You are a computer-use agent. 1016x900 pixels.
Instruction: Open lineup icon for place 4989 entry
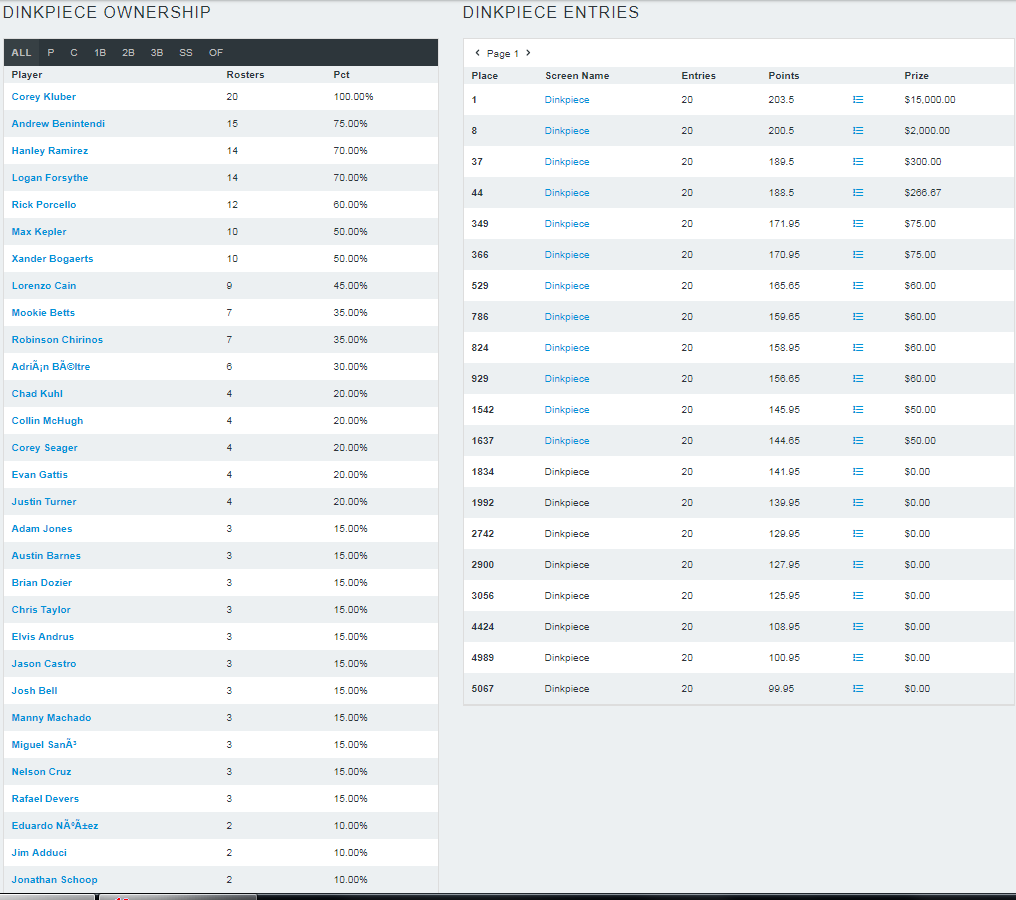858,658
